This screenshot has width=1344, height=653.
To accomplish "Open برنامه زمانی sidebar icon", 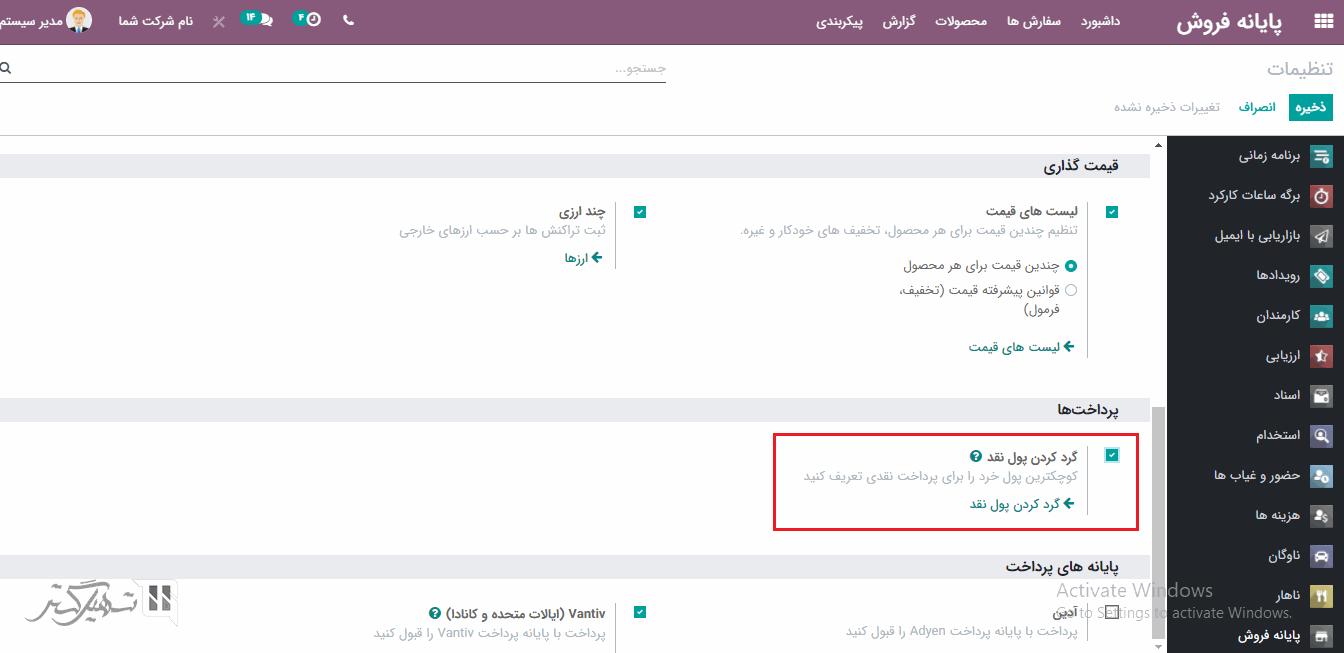I will point(1322,156).
